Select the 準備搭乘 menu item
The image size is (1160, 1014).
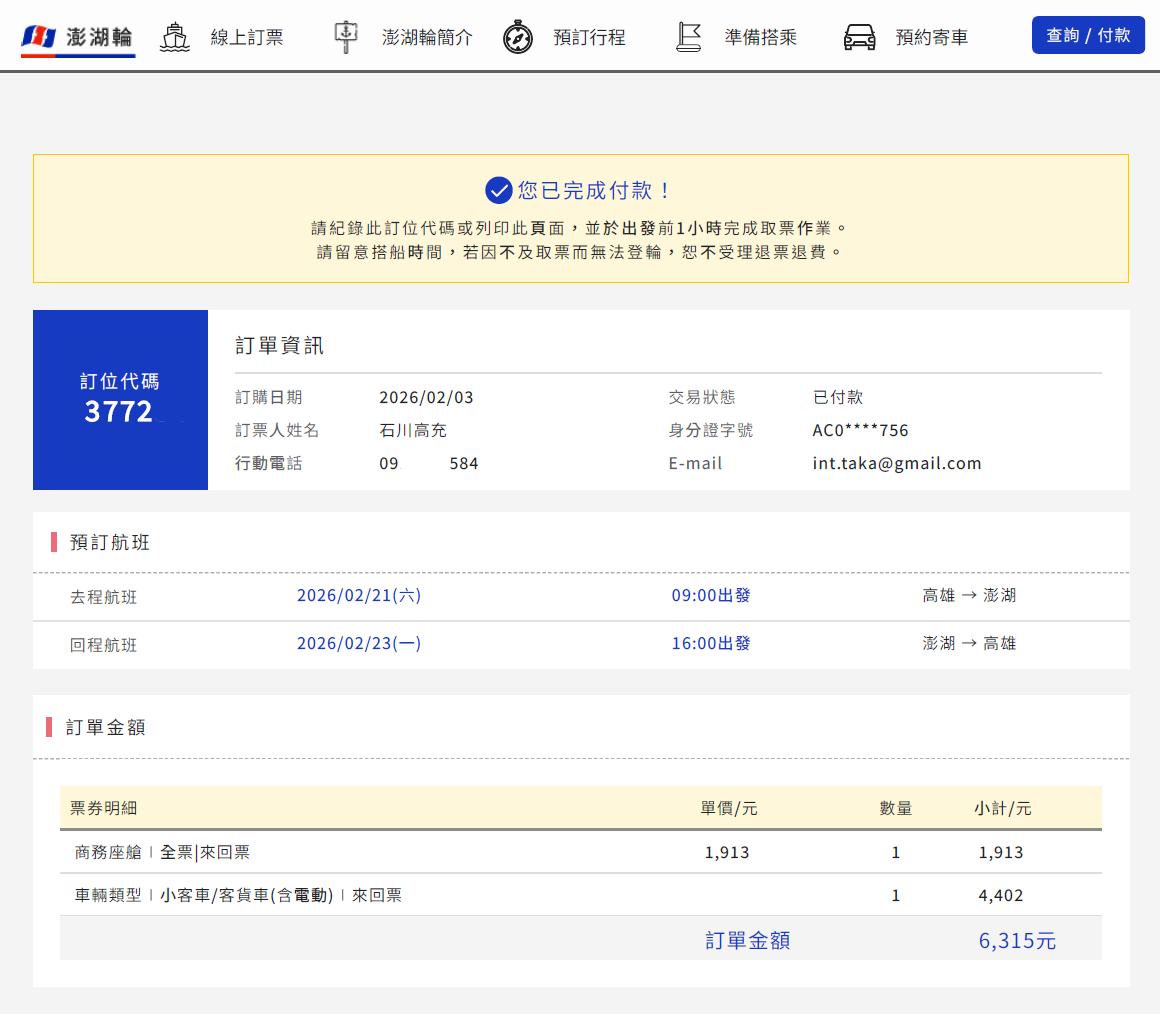click(x=760, y=38)
